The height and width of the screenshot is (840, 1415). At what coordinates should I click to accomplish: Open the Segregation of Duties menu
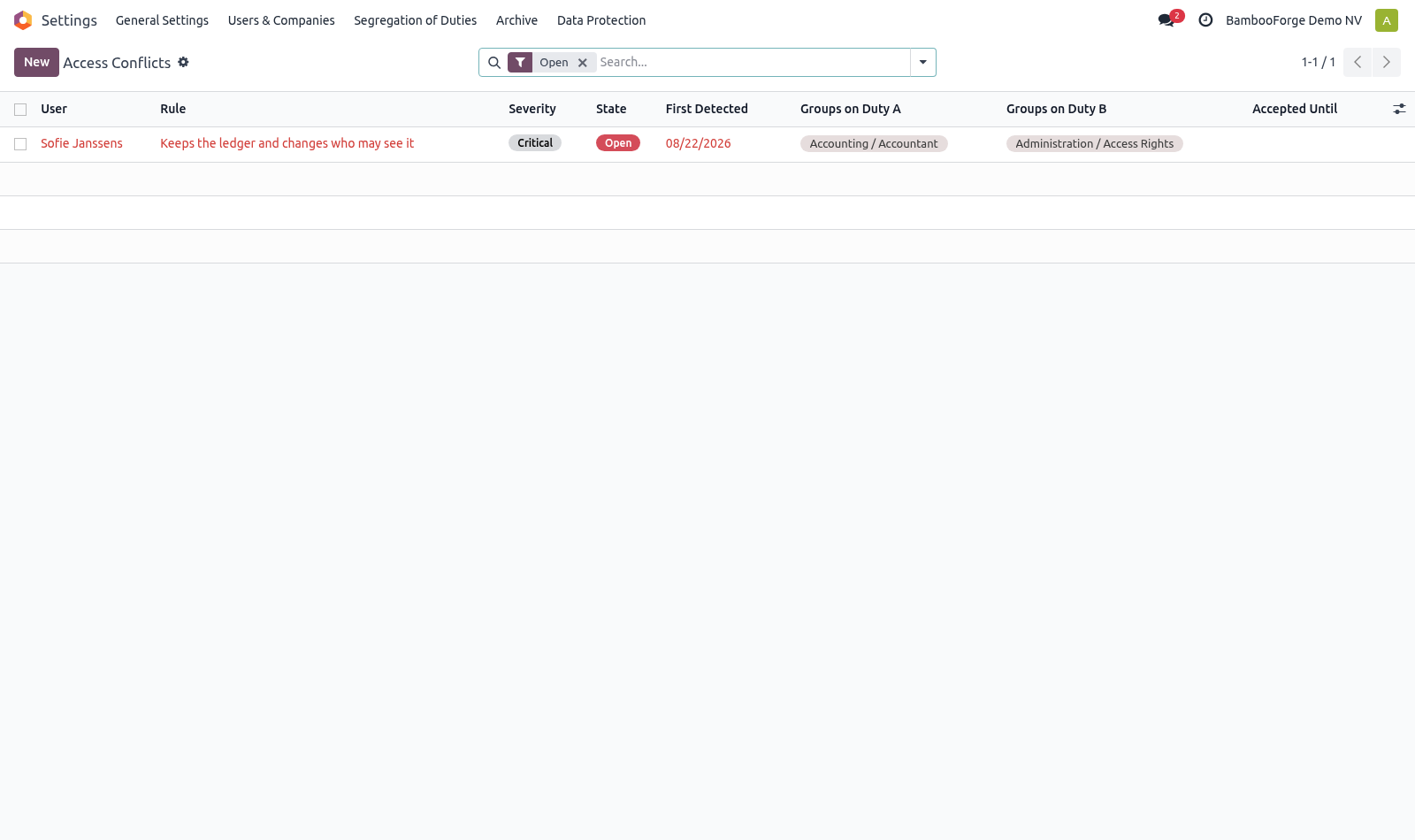pos(416,20)
